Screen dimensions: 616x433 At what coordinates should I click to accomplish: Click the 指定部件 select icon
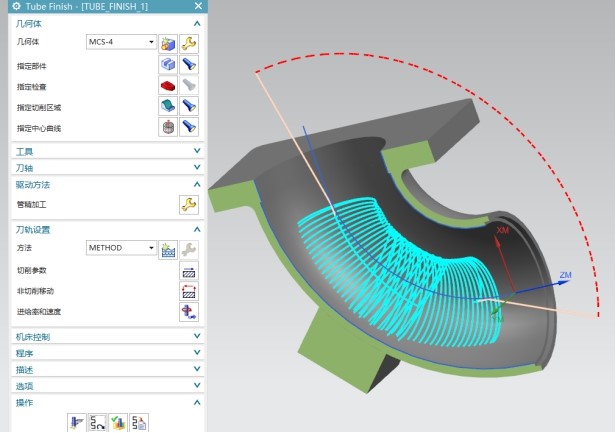pos(168,64)
